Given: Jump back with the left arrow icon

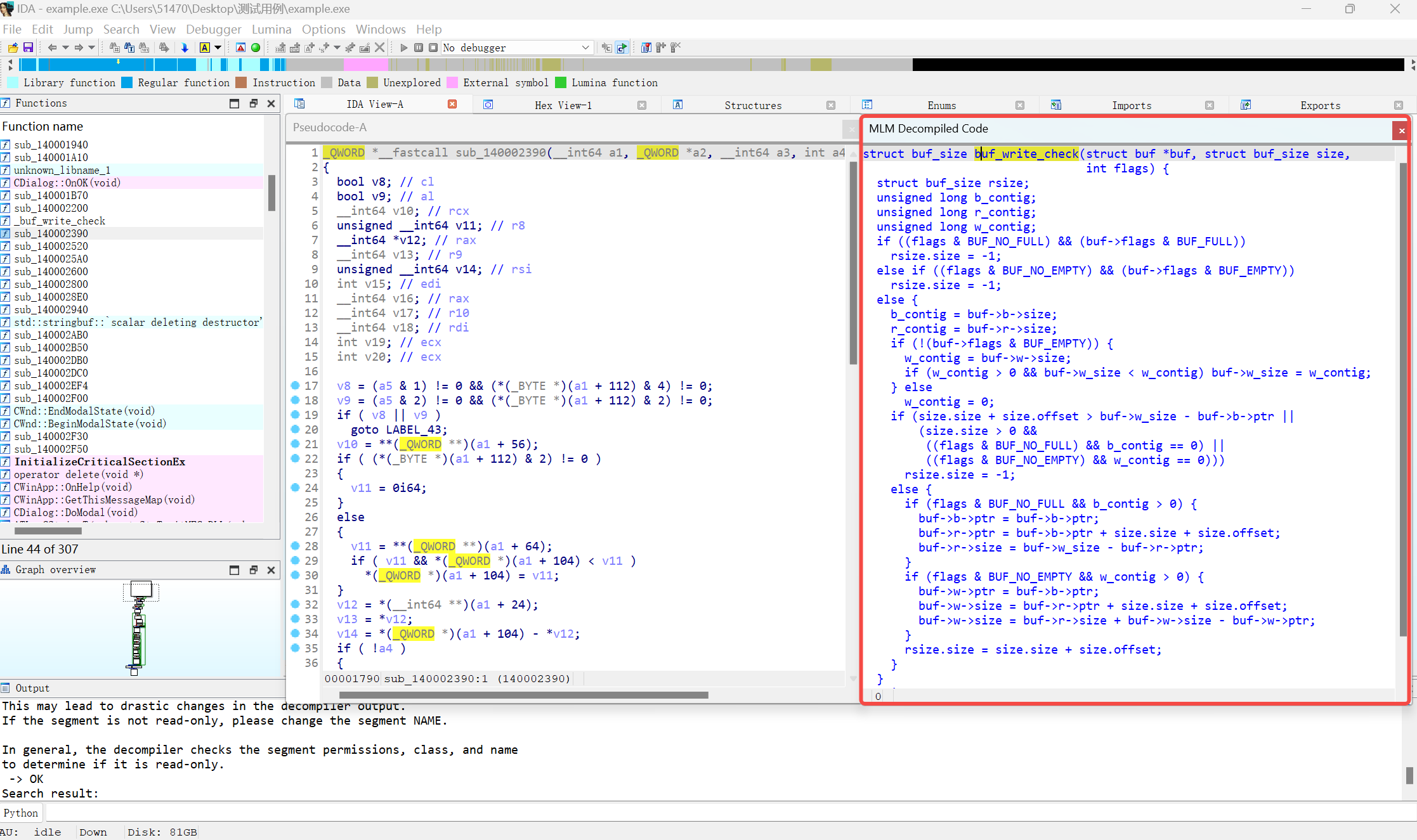Looking at the screenshot, I should (52, 48).
